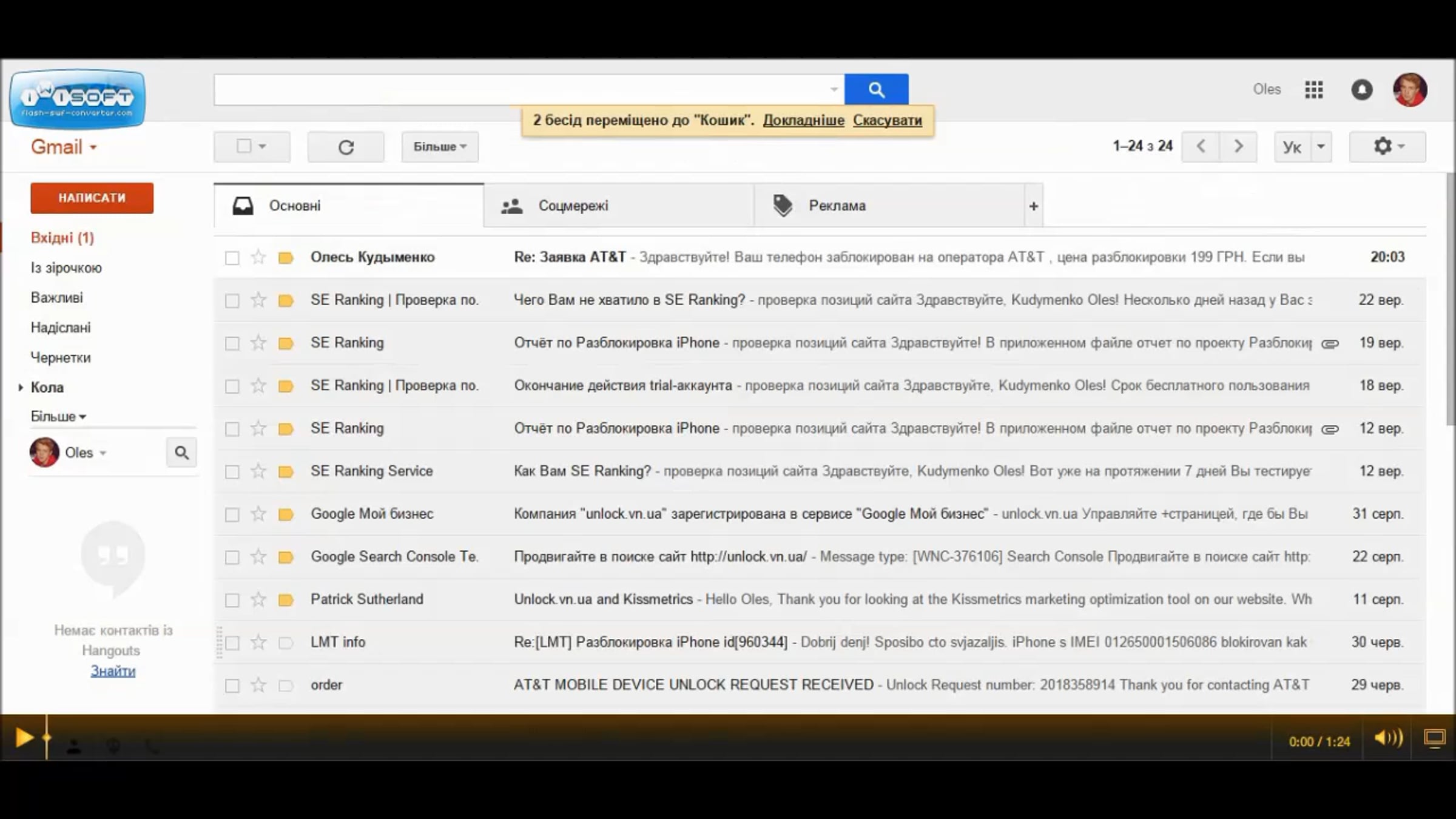Check the Patrick Sutherland email
Image resolution: width=1456 pixels, height=819 pixels.
(x=232, y=600)
